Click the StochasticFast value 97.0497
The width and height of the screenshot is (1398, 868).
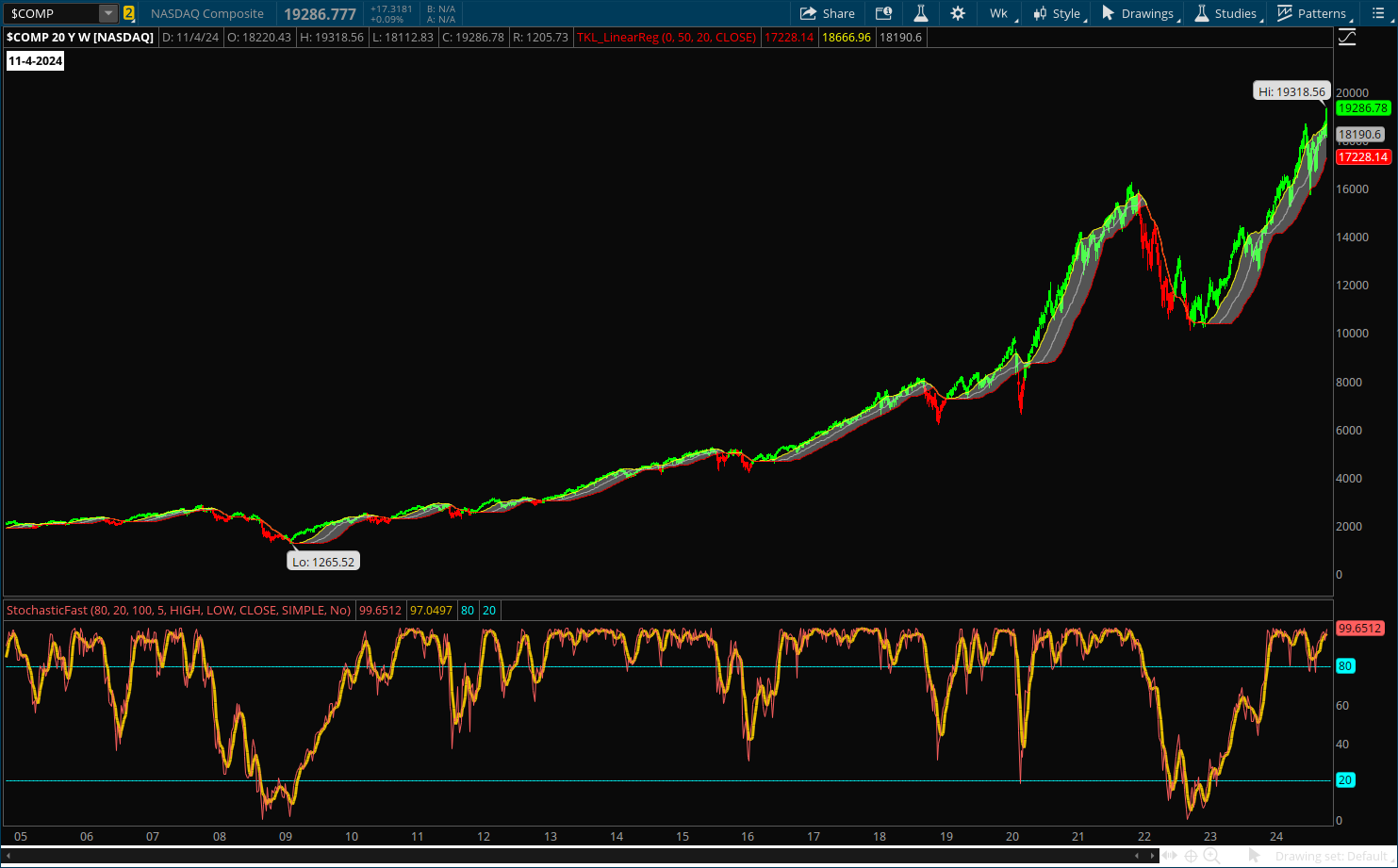click(x=431, y=610)
